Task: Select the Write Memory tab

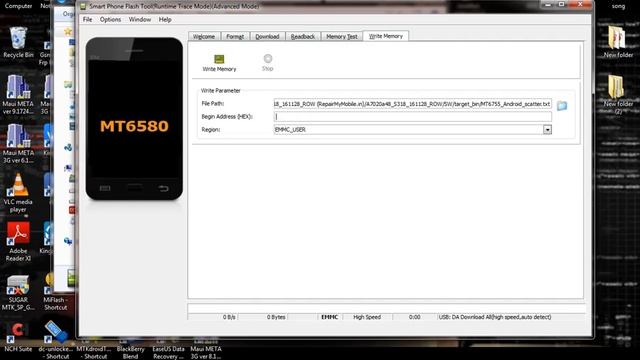Action: [386, 36]
